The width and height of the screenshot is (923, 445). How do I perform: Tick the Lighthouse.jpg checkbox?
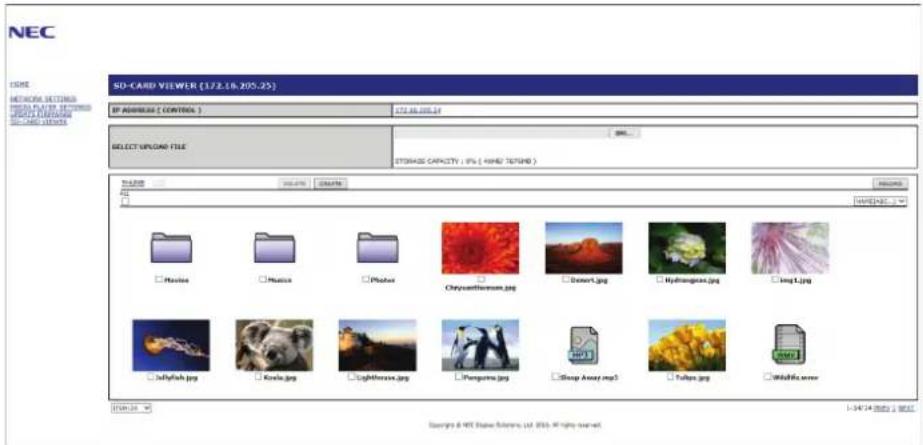coord(351,377)
